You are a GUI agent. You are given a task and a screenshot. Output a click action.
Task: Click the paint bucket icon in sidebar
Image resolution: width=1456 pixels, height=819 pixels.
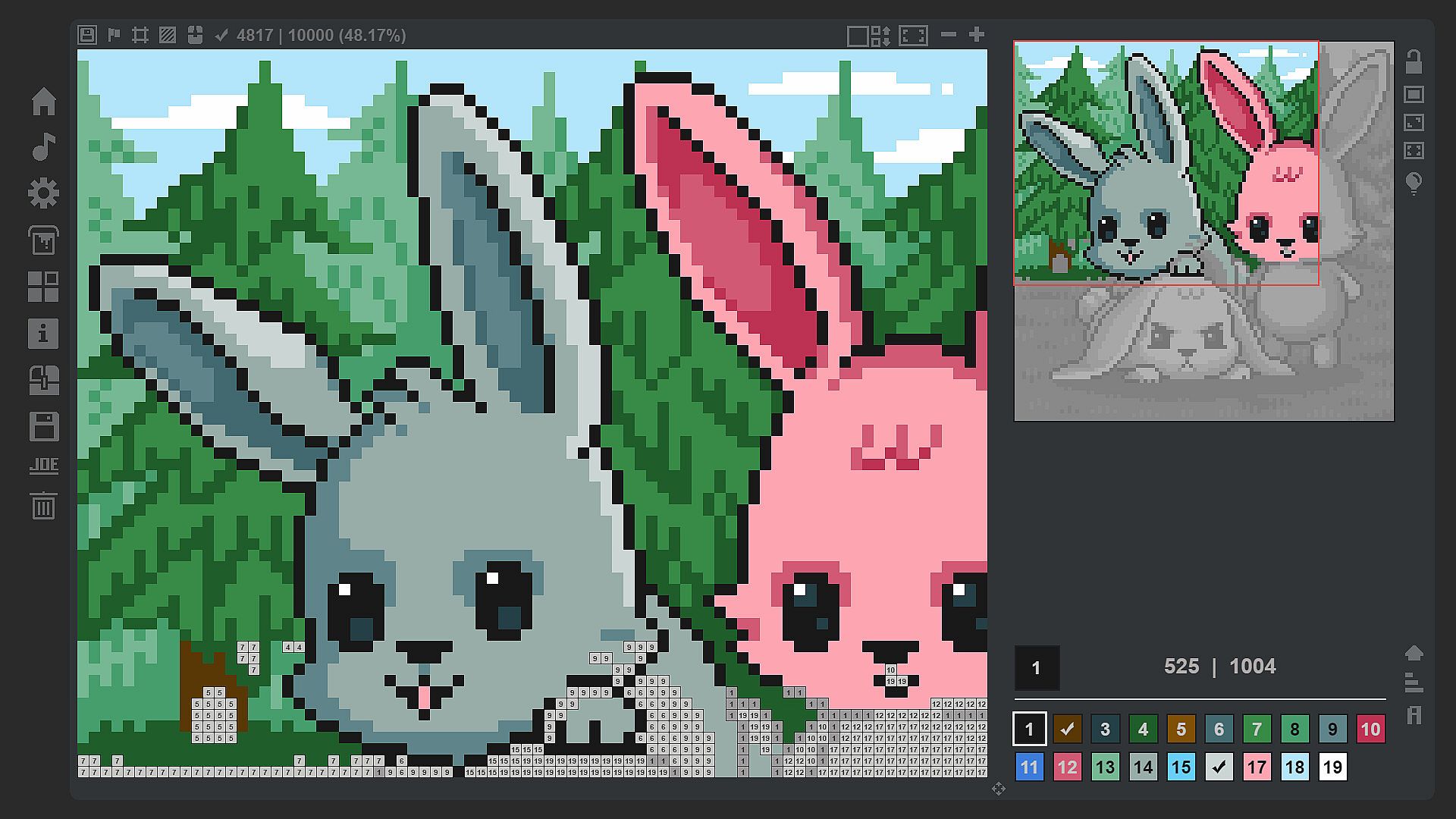pyautogui.click(x=43, y=240)
